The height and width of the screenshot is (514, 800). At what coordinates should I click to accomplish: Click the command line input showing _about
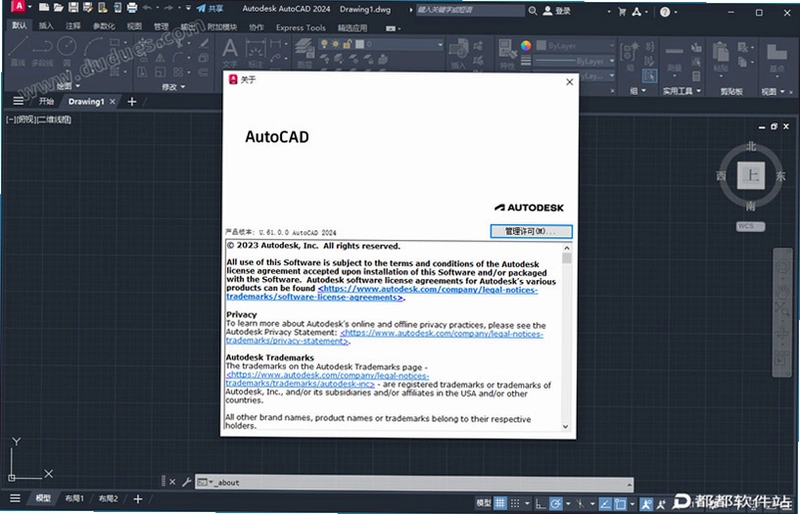coord(414,482)
